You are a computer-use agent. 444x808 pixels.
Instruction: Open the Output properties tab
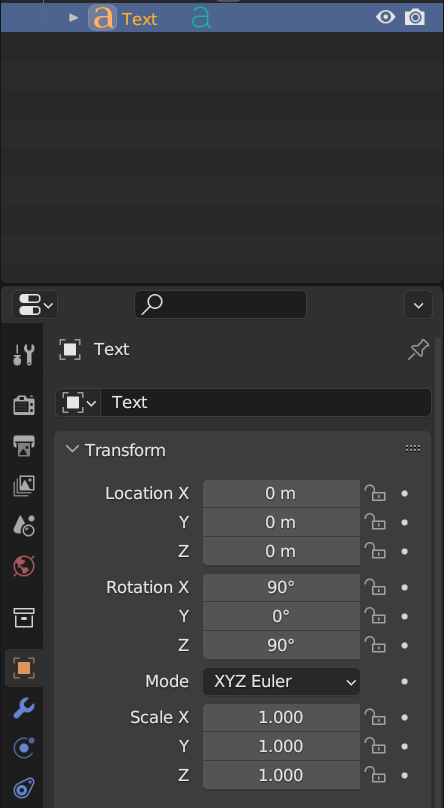[24, 445]
